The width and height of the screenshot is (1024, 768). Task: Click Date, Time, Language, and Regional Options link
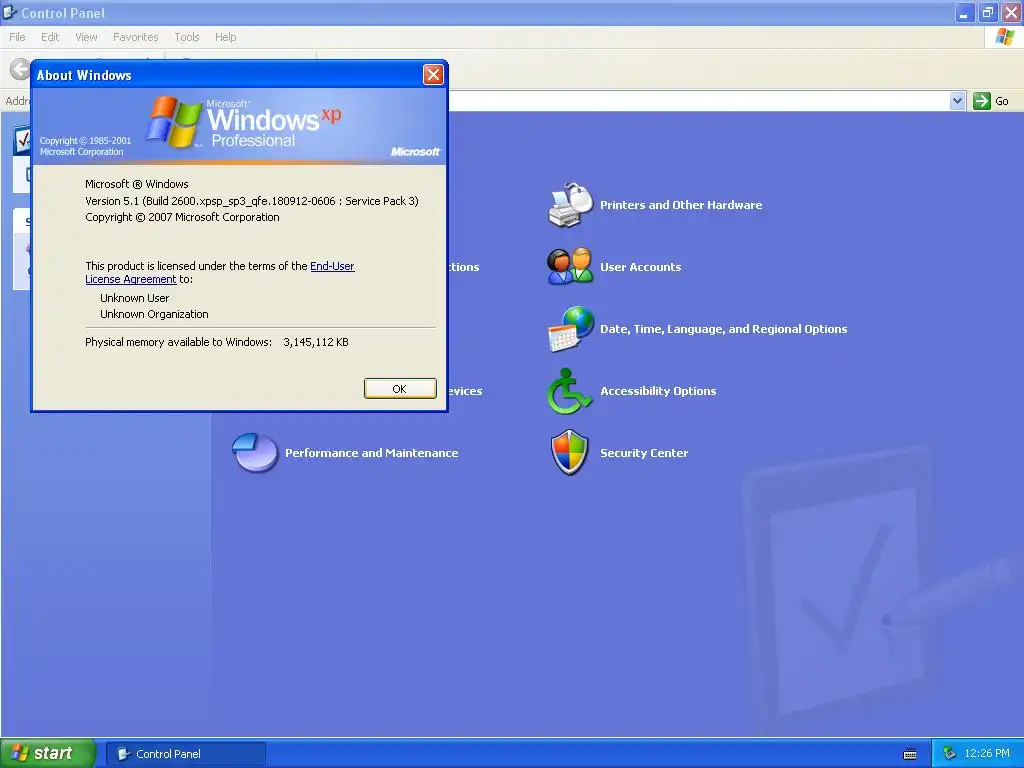click(724, 329)
